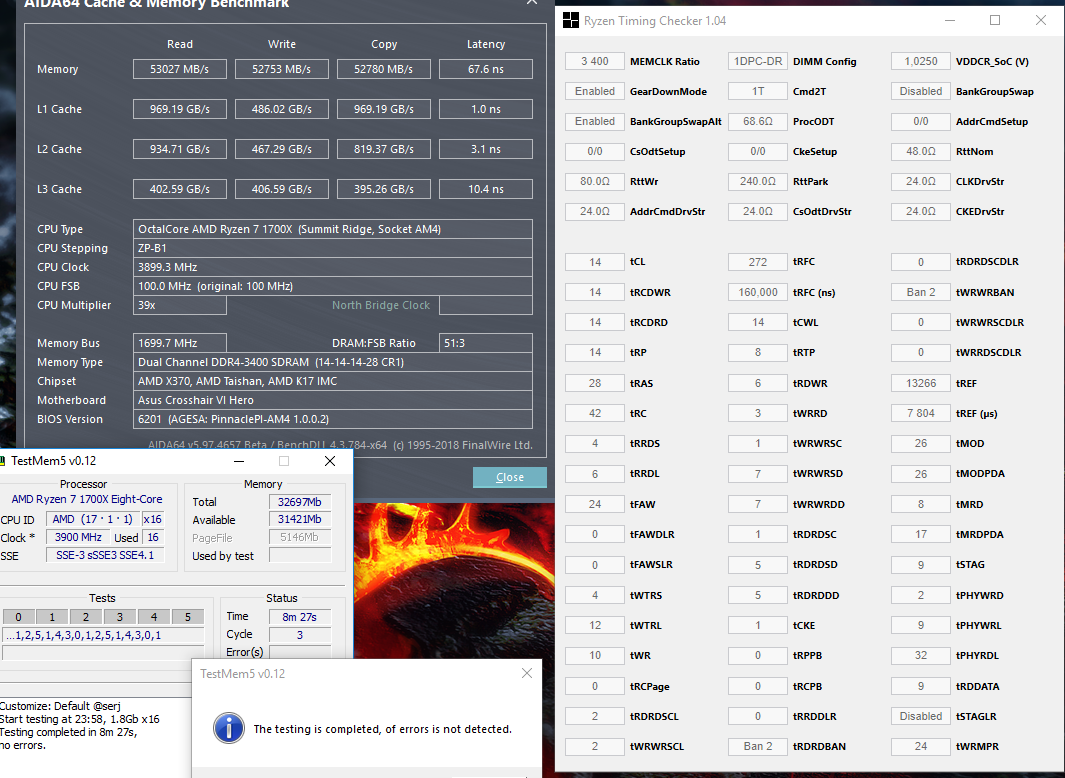Click the tFAW 24 value
Screen dimensions: 1065x778
pos(595,504)
